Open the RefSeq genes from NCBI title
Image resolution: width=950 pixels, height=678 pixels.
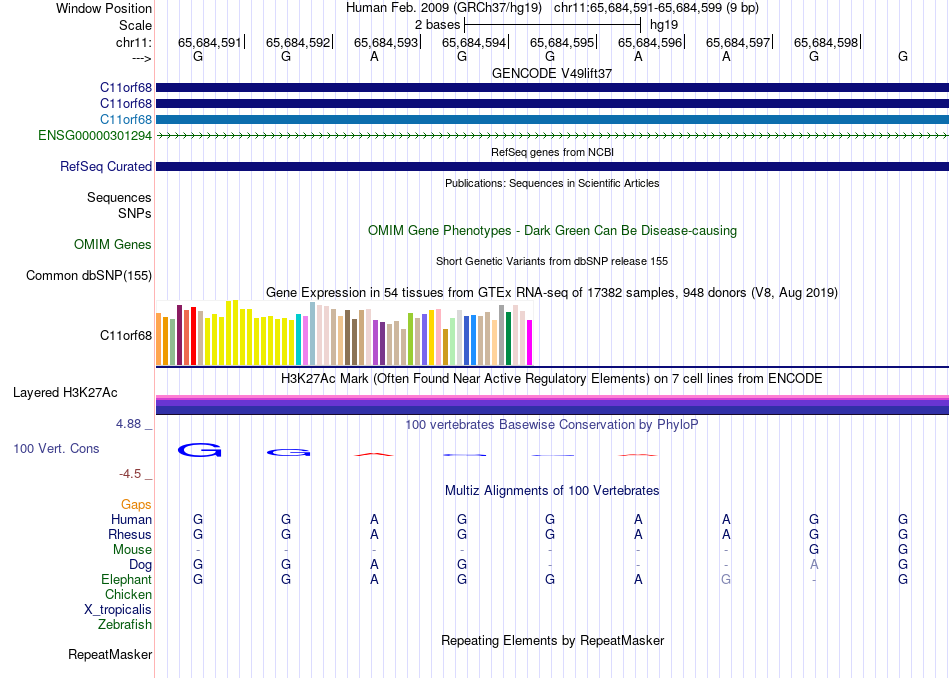tap(552, 152)
